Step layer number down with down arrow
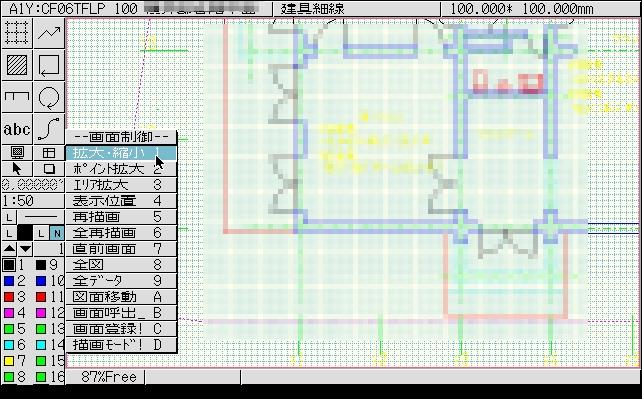 [x=25, y=248]
